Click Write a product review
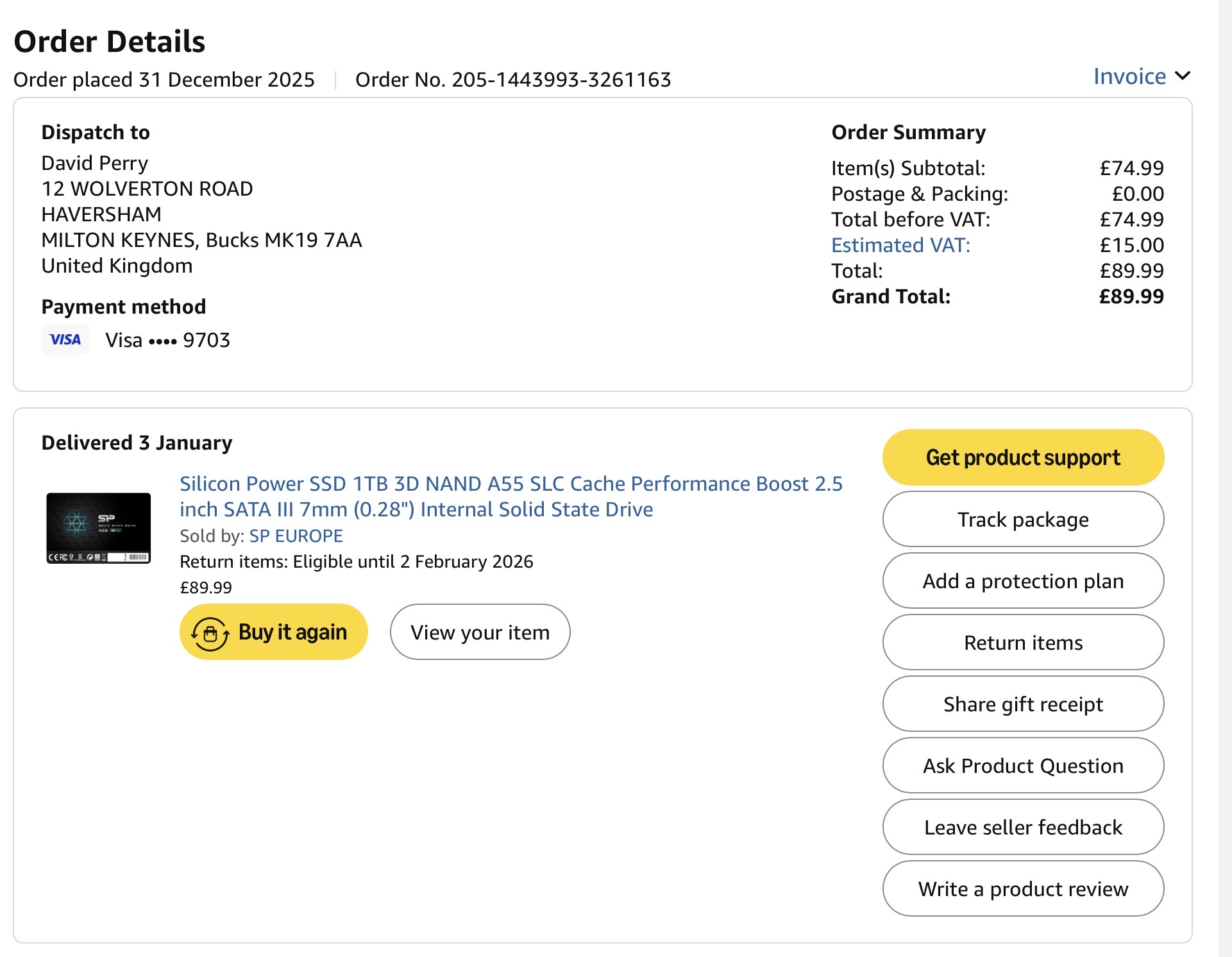The image size is (1232, 957). pyautogui.click(x=1023, y=888)
